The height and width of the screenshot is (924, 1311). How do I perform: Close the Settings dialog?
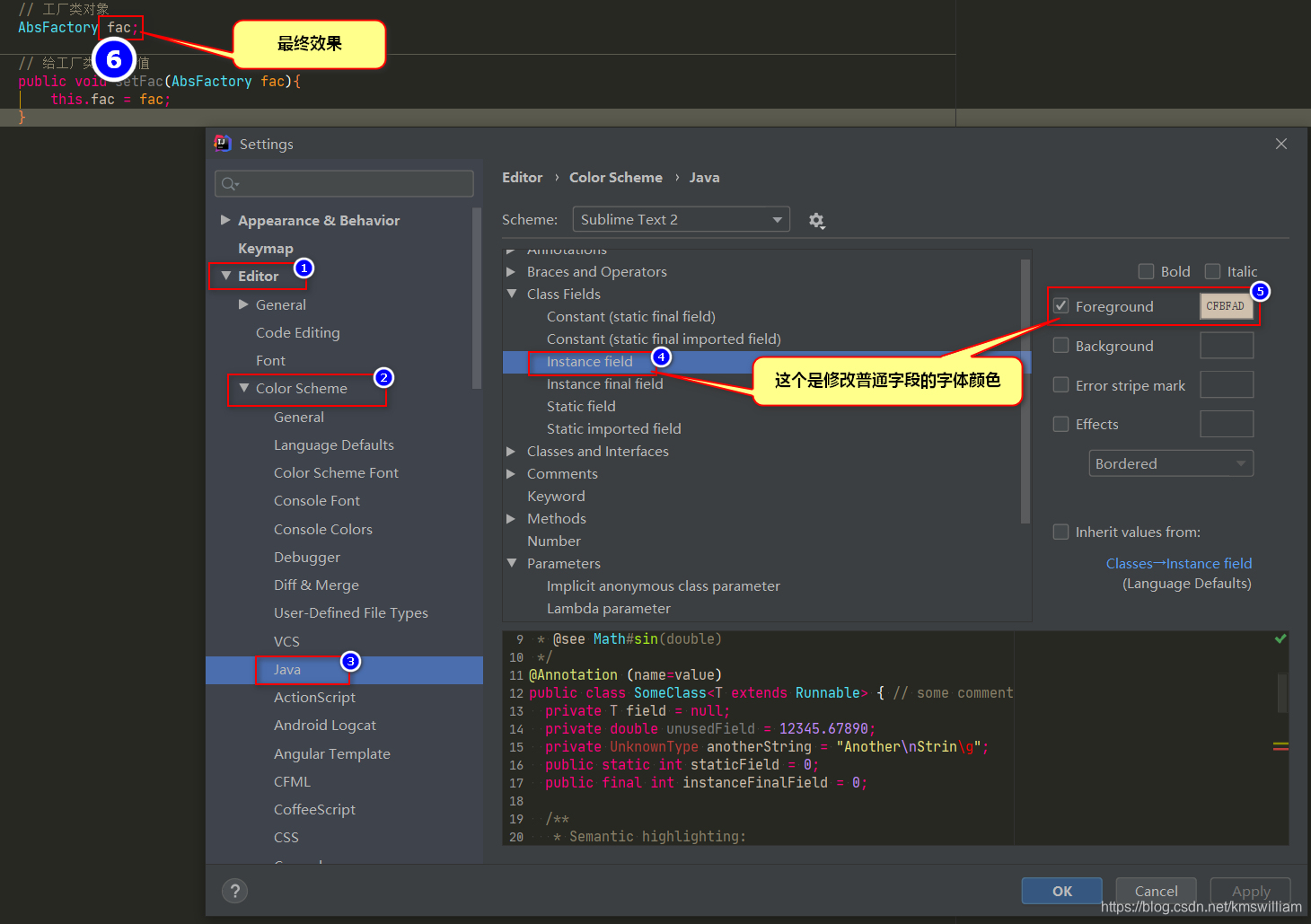(1281, 144)
